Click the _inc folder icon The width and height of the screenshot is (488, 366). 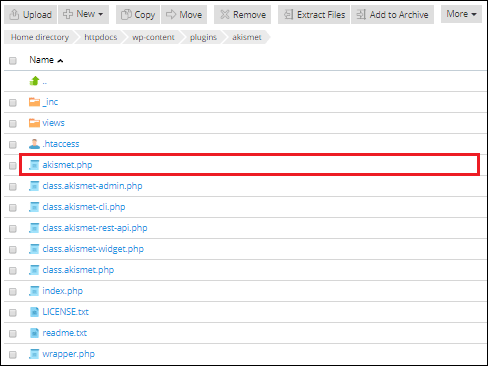pyautogui.click(x=34, y=102)
